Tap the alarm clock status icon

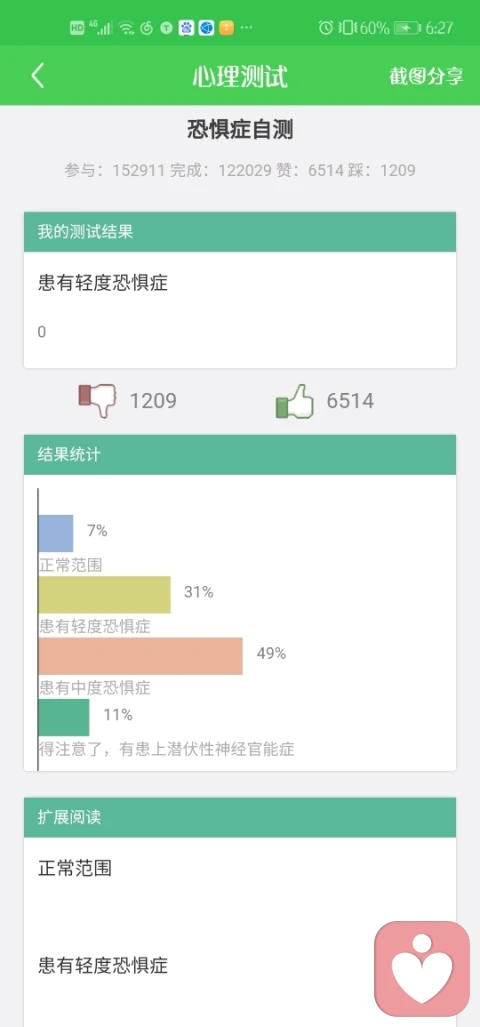point(325,28)
